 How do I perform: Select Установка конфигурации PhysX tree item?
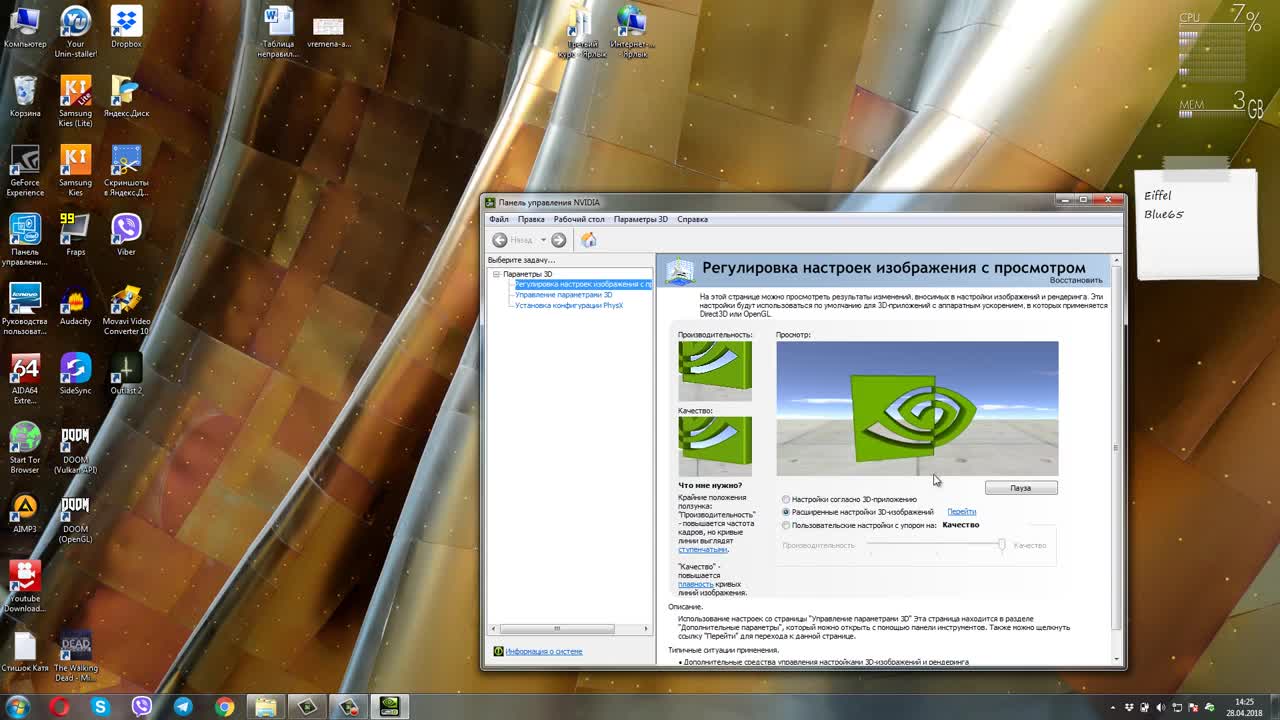(x=568, y=305)
